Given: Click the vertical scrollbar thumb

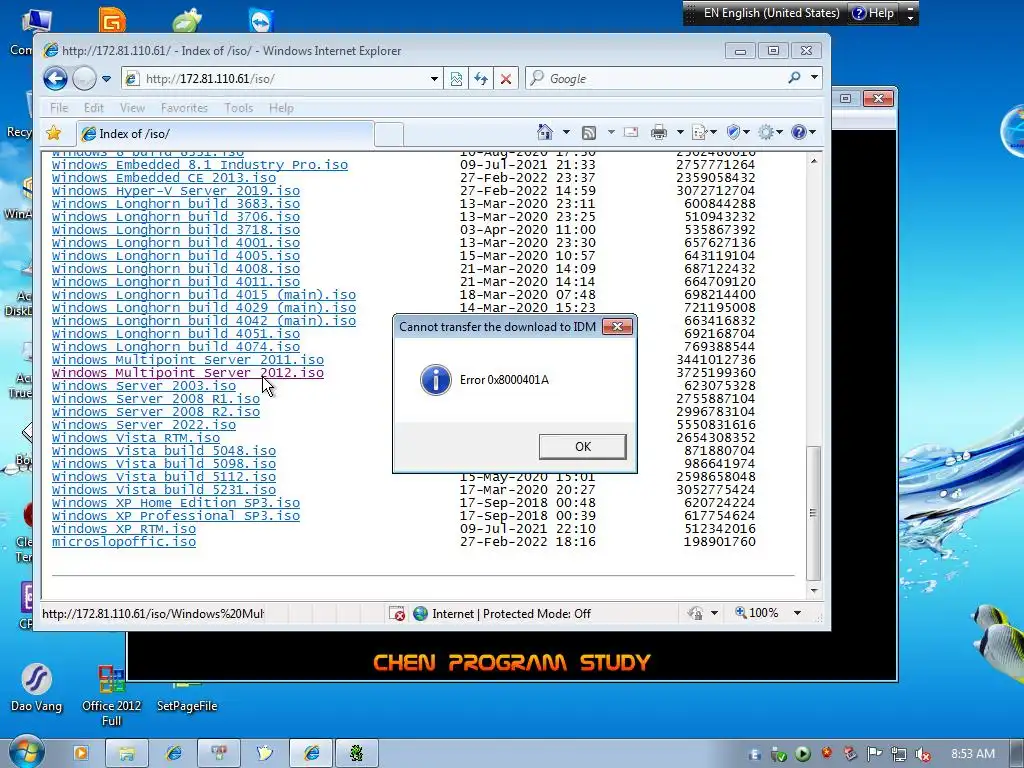Looking at the screenshot, I should (x=814, y=513).
